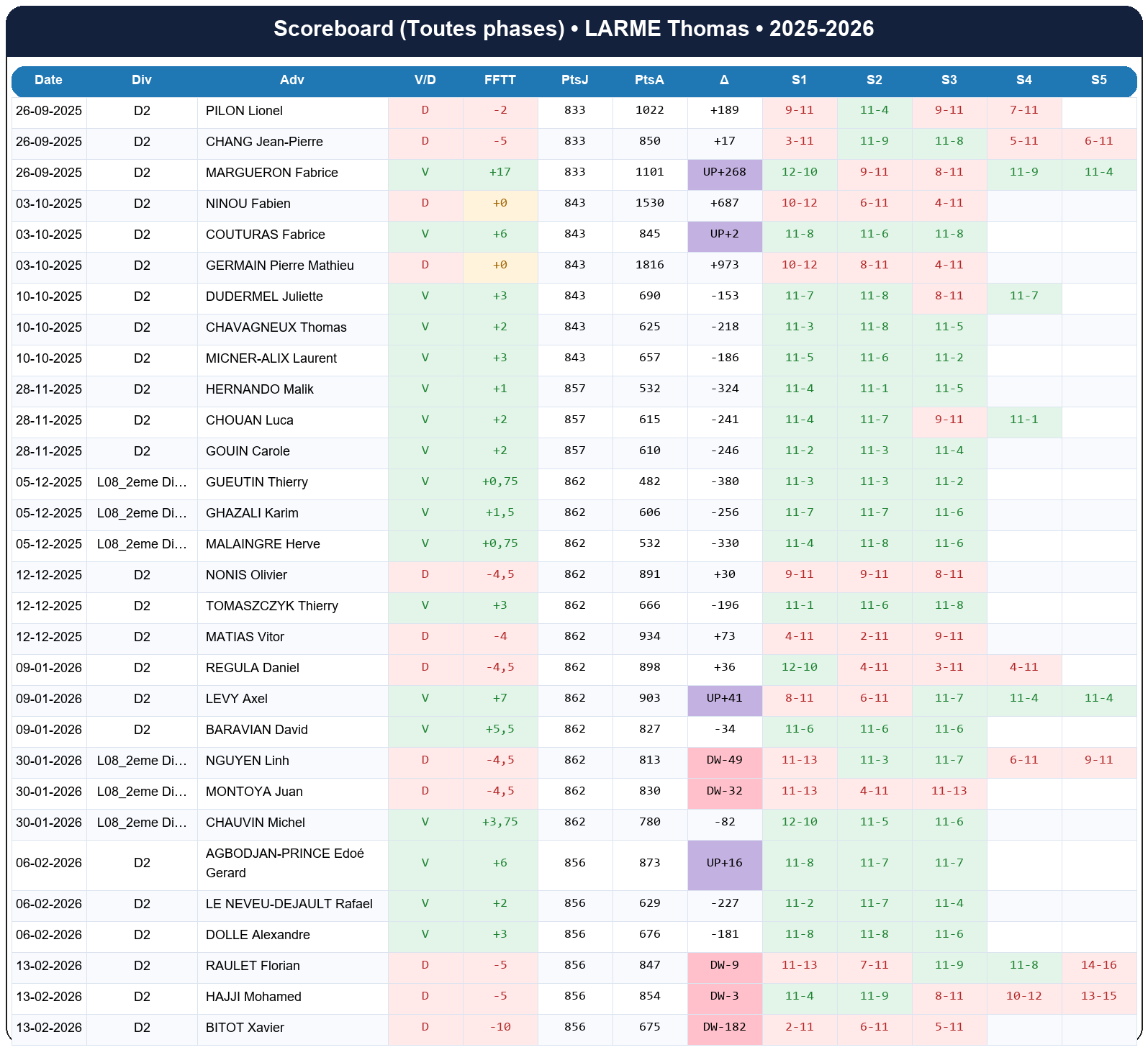Select the S5 column header
Image resolution: width=1148 pixels, height=1050 pixels.
[x=1098, y=80]
